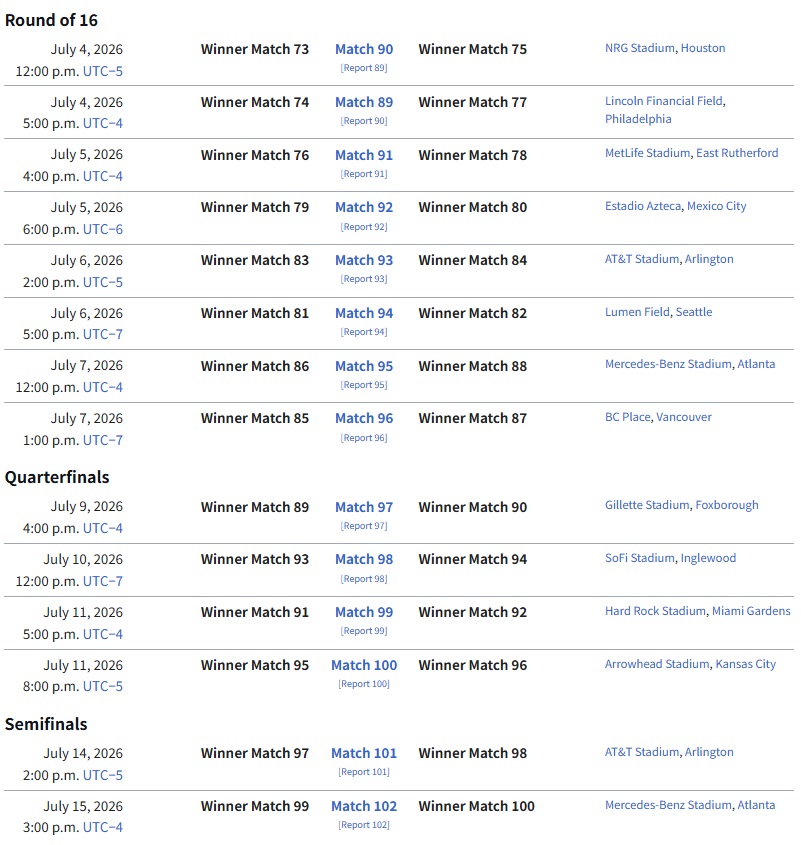Screen dimensions: 801x845
Task: Open the Match 102 semifinal link
Action: 364,806
